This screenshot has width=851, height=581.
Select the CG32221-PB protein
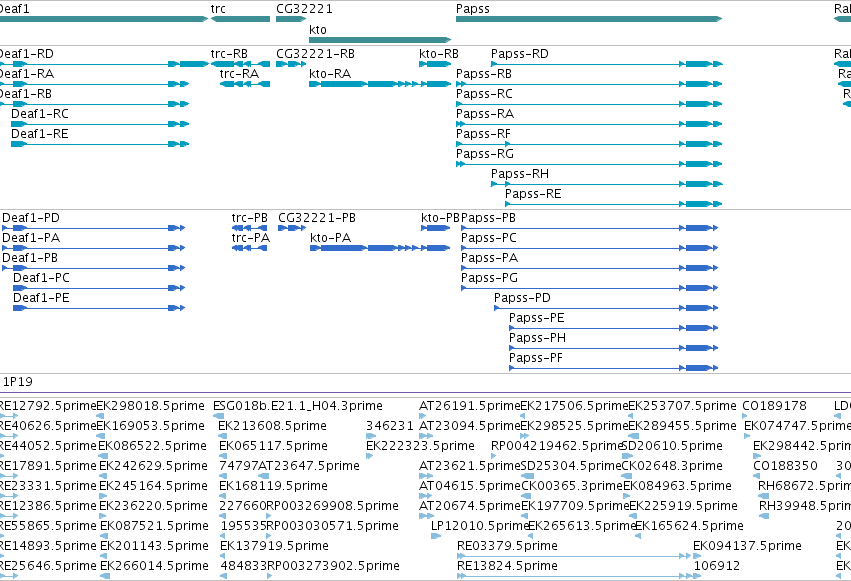point(293,228)
